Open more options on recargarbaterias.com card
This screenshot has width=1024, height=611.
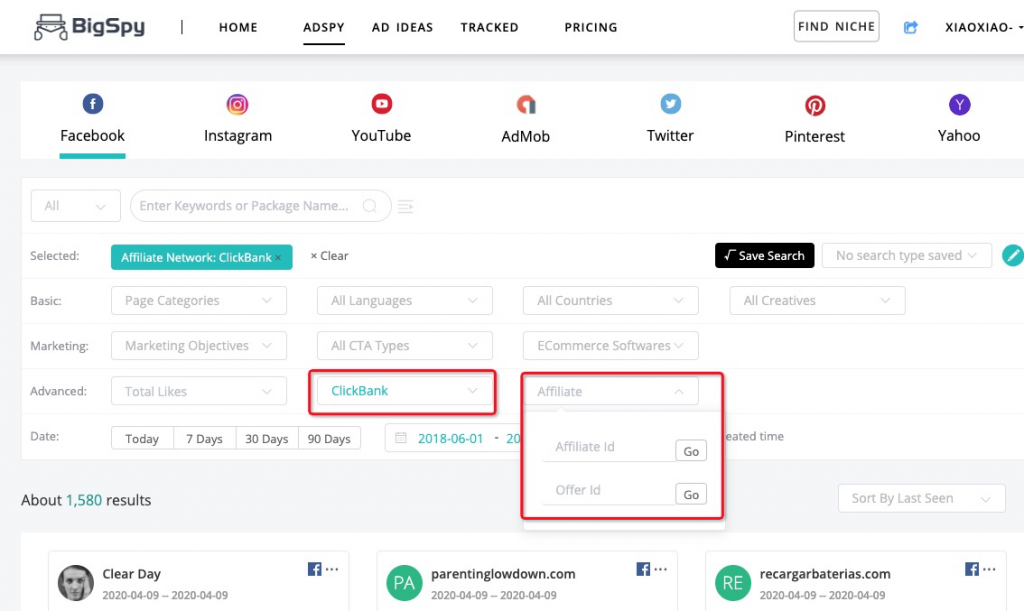(x=989, y=569)
